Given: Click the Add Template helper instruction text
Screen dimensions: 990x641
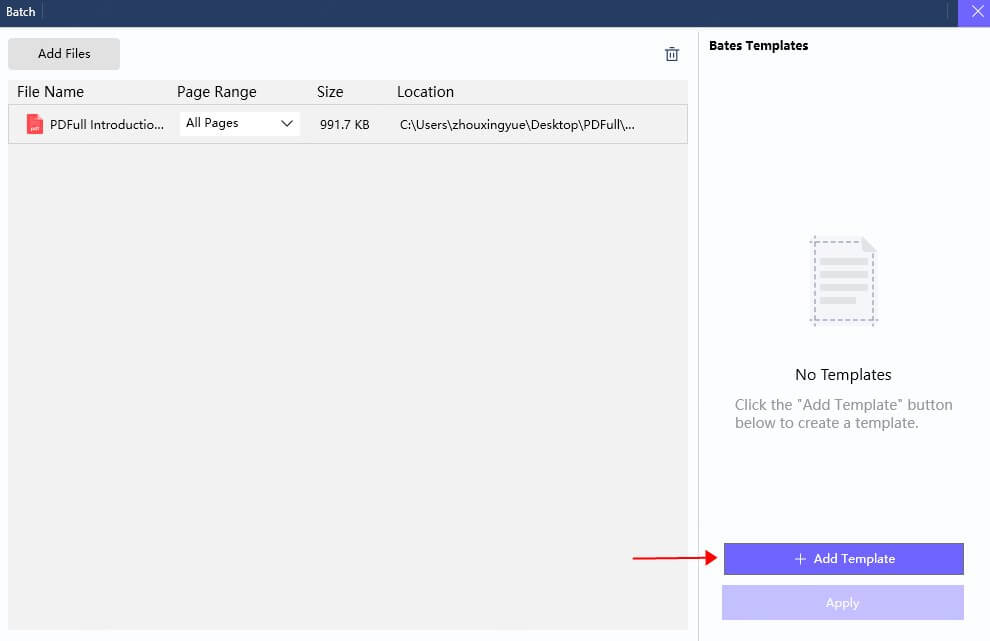Looking at the screenshot, I should coord(843,413).
